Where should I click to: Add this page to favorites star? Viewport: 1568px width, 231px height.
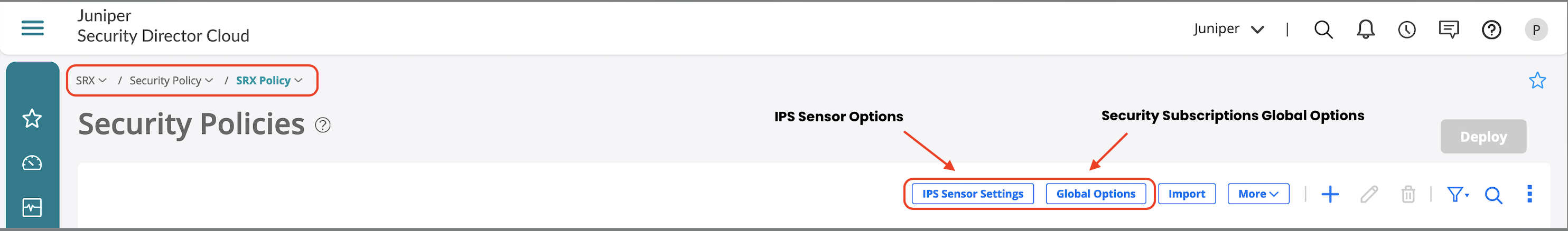pyautogui.click(x=1537, y=80)
